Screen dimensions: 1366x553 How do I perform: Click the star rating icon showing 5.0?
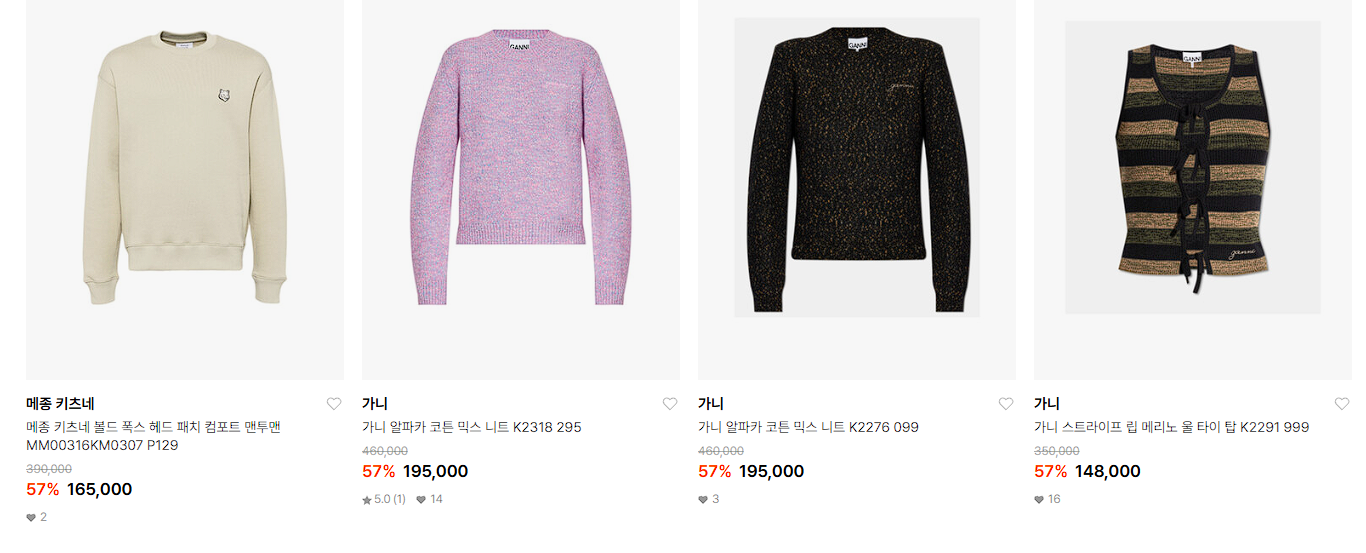(x=367, y=499)
